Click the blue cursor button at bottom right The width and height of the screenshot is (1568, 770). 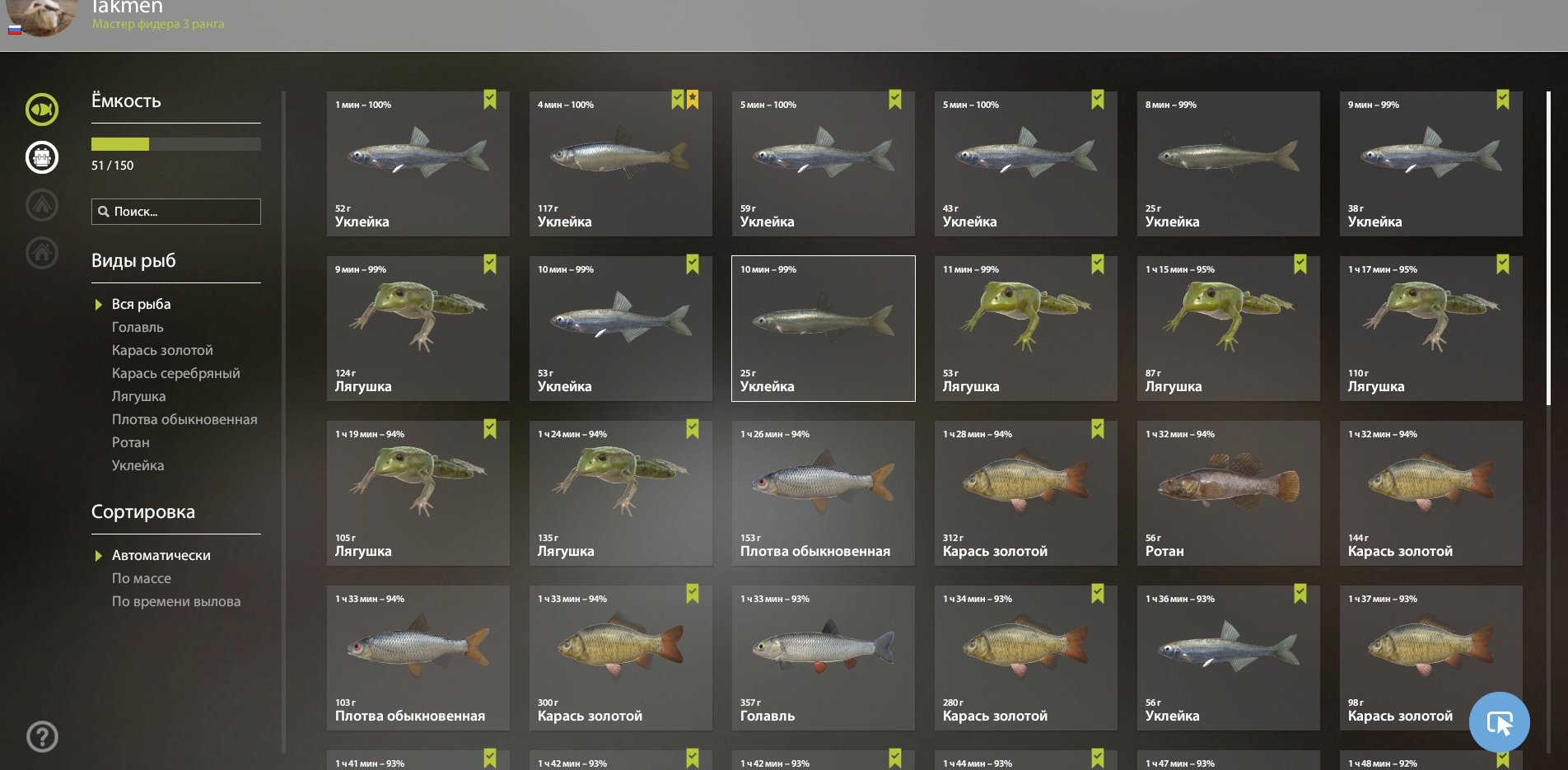pos(1499,722)
